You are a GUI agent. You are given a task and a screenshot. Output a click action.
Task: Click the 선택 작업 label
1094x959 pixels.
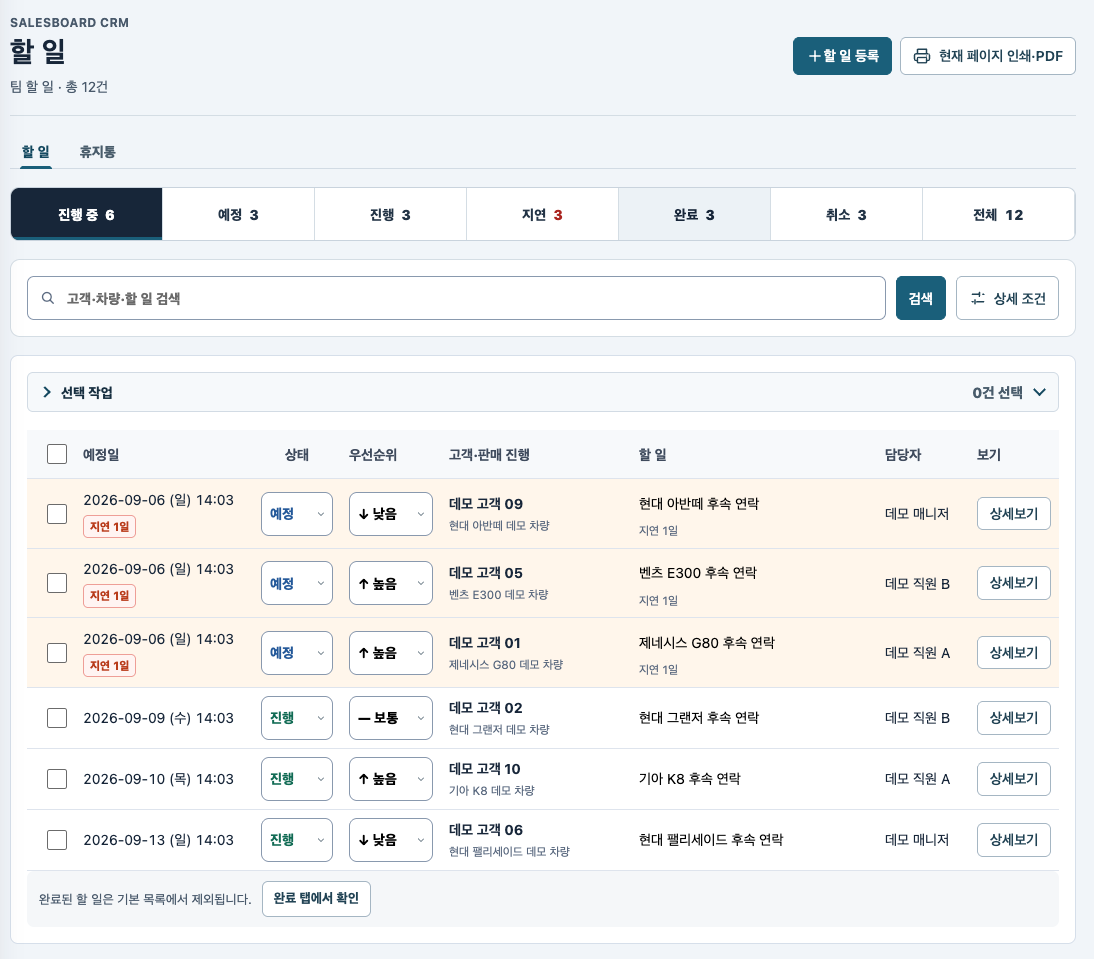click(87, 392)
